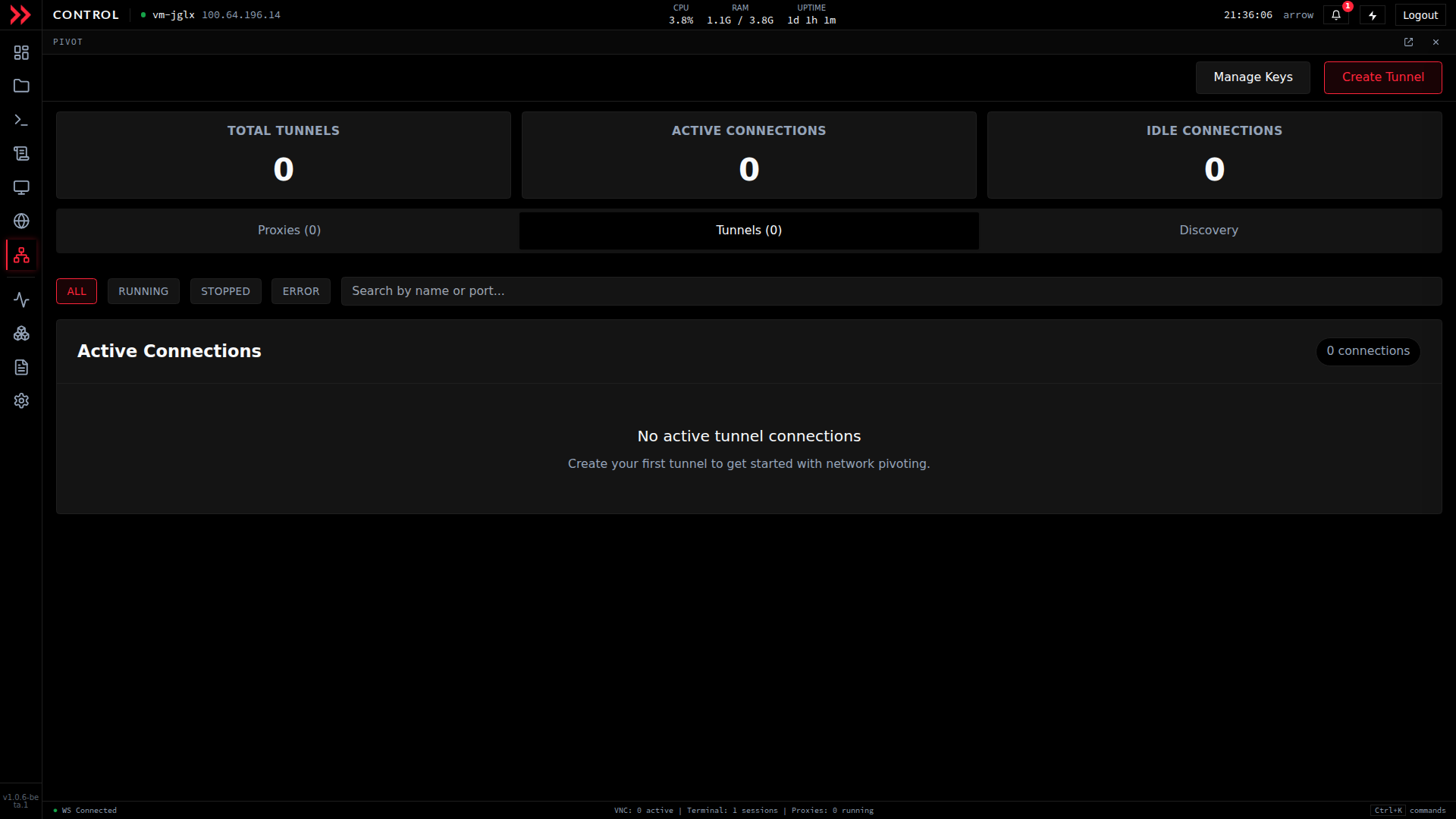The image size is (1456, 819).
Task: Click the RAM 1.1G / 3.8G indicator
Action: point(740,14)
